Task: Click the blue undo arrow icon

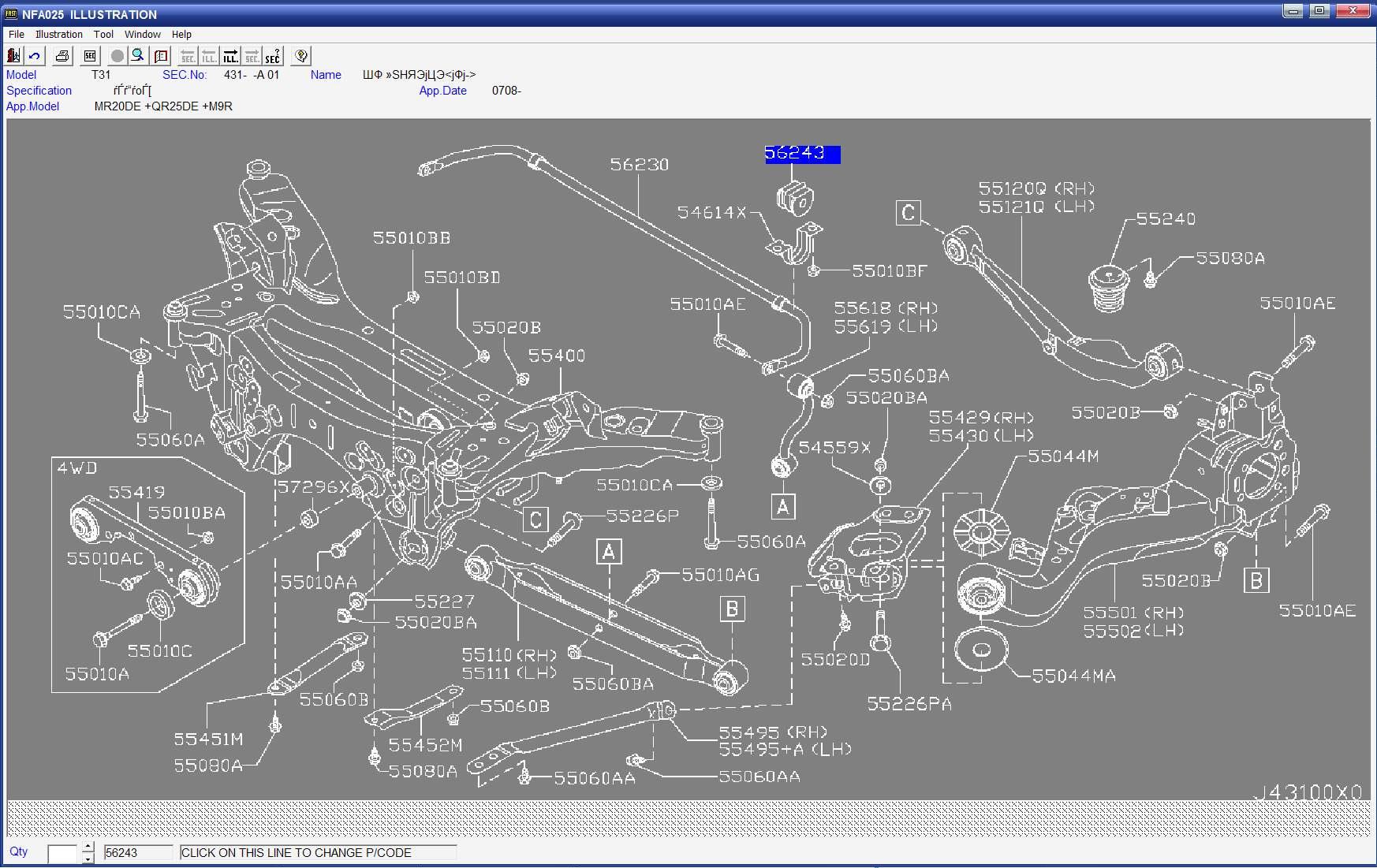Action: tap(35, 56)
